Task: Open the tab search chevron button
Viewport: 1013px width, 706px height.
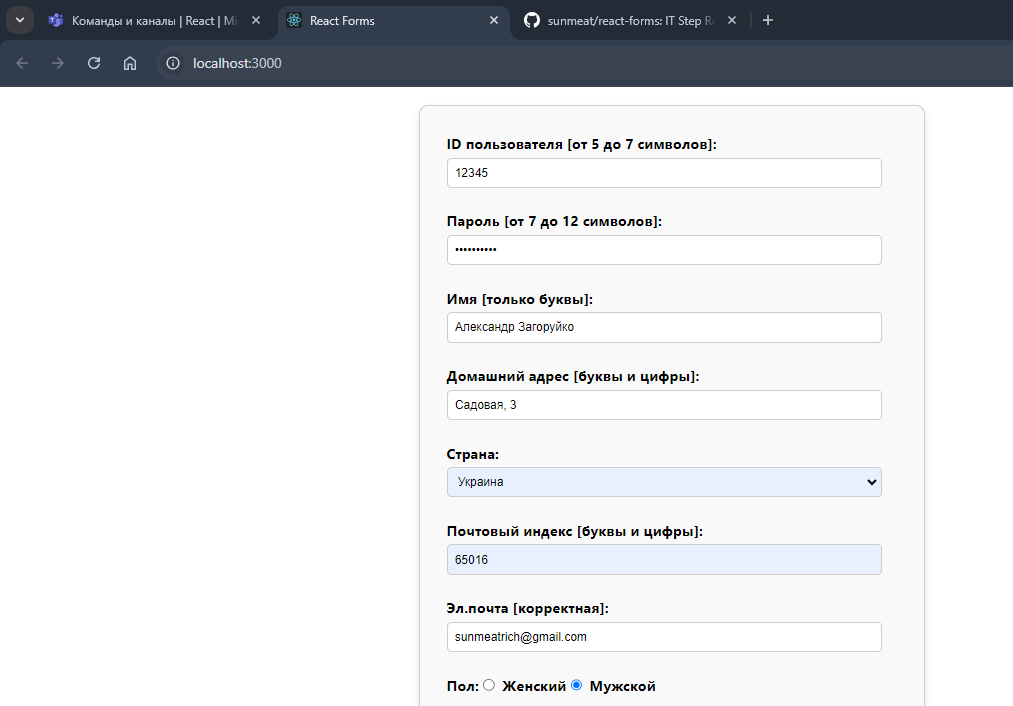Action: click(19, 20)
